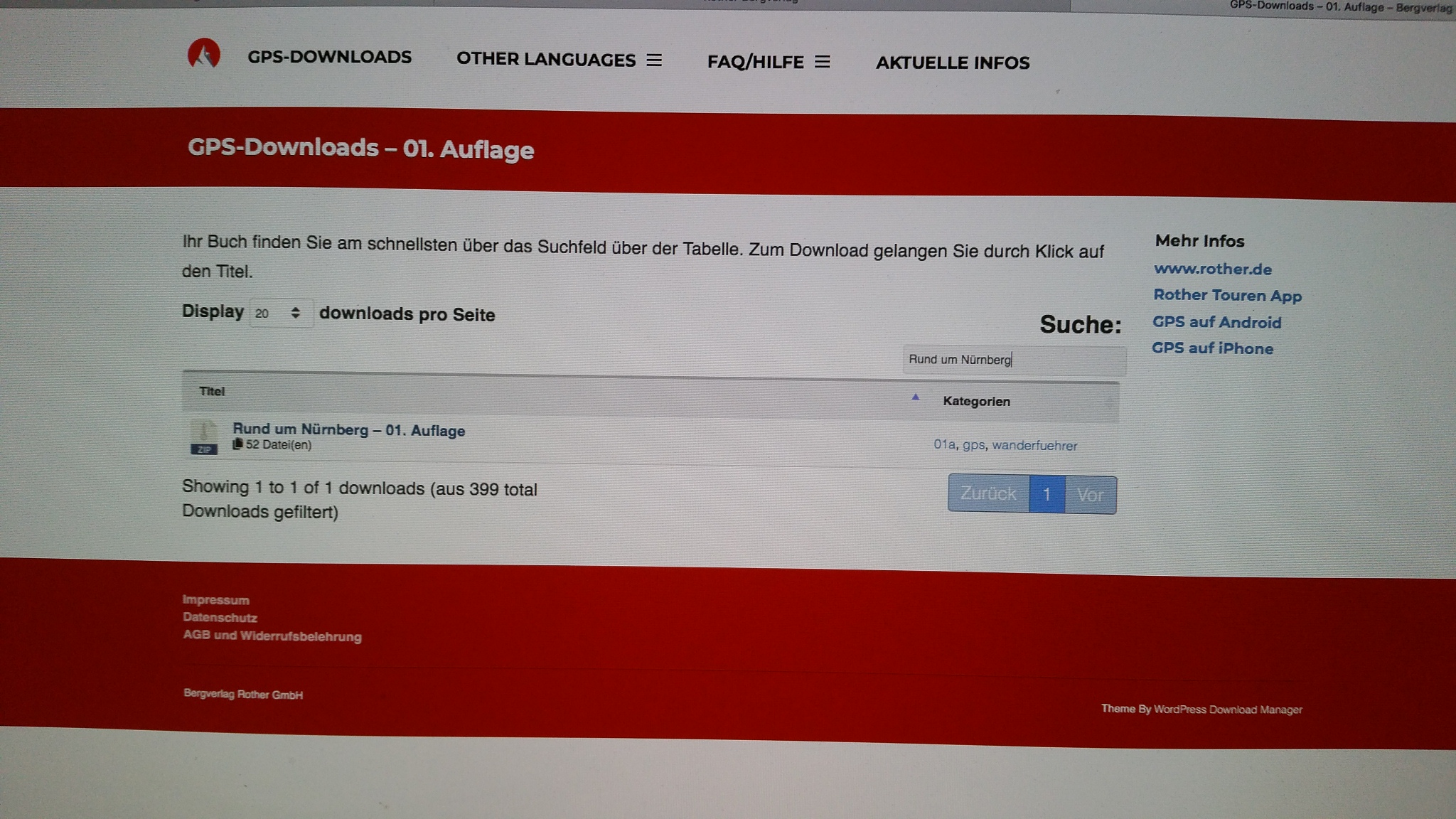Expand the hamburger icon beside FAQ/HILFE
This screenshot has width=1456, height=819.
tap(823, 62)
